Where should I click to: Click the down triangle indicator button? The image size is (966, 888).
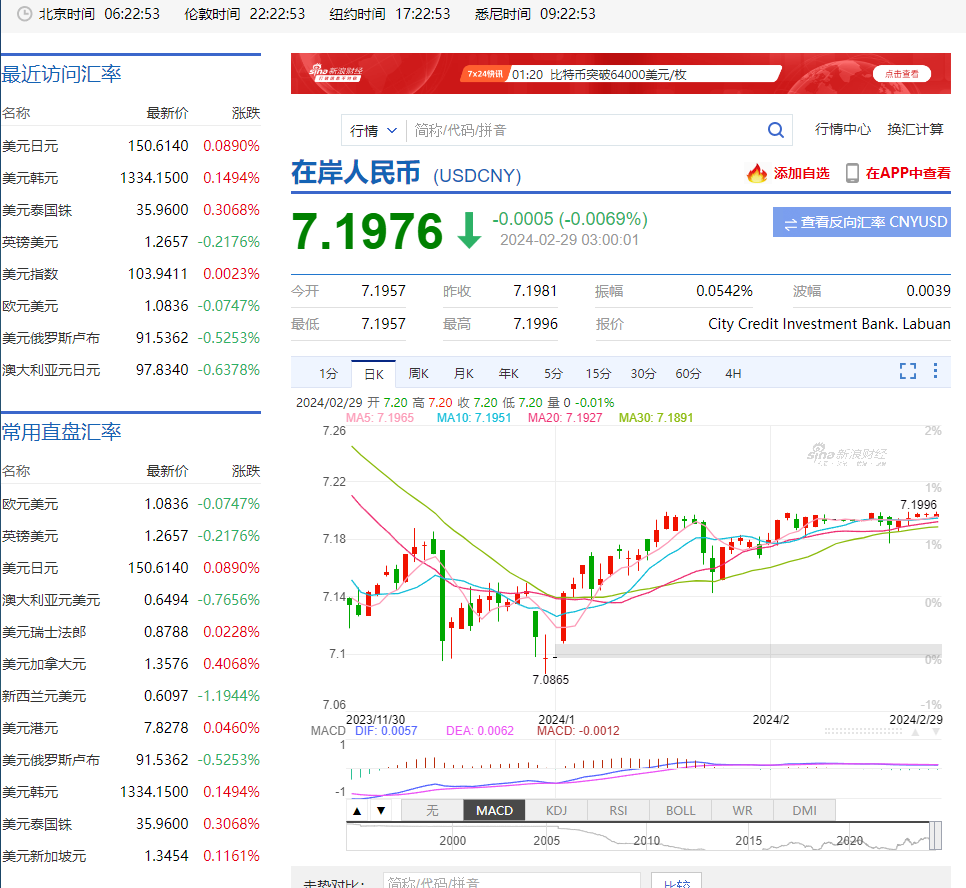tap(381, 810)
